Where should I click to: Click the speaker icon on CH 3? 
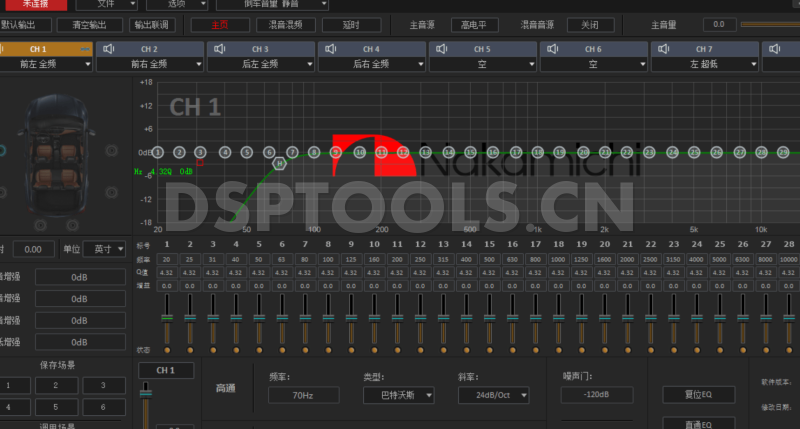pyautogui.click(x=222, y=47)
